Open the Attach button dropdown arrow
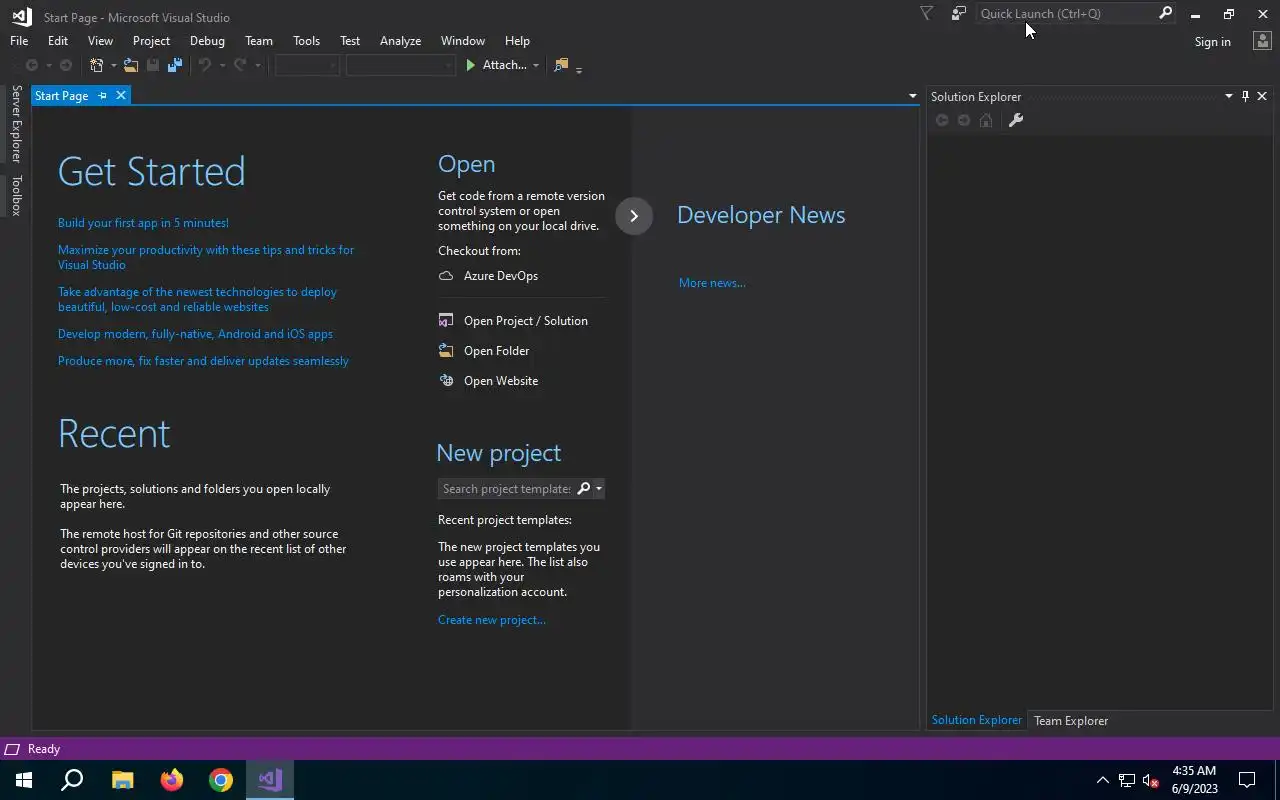Screen dimensions: 1280x800 point(536,65)
